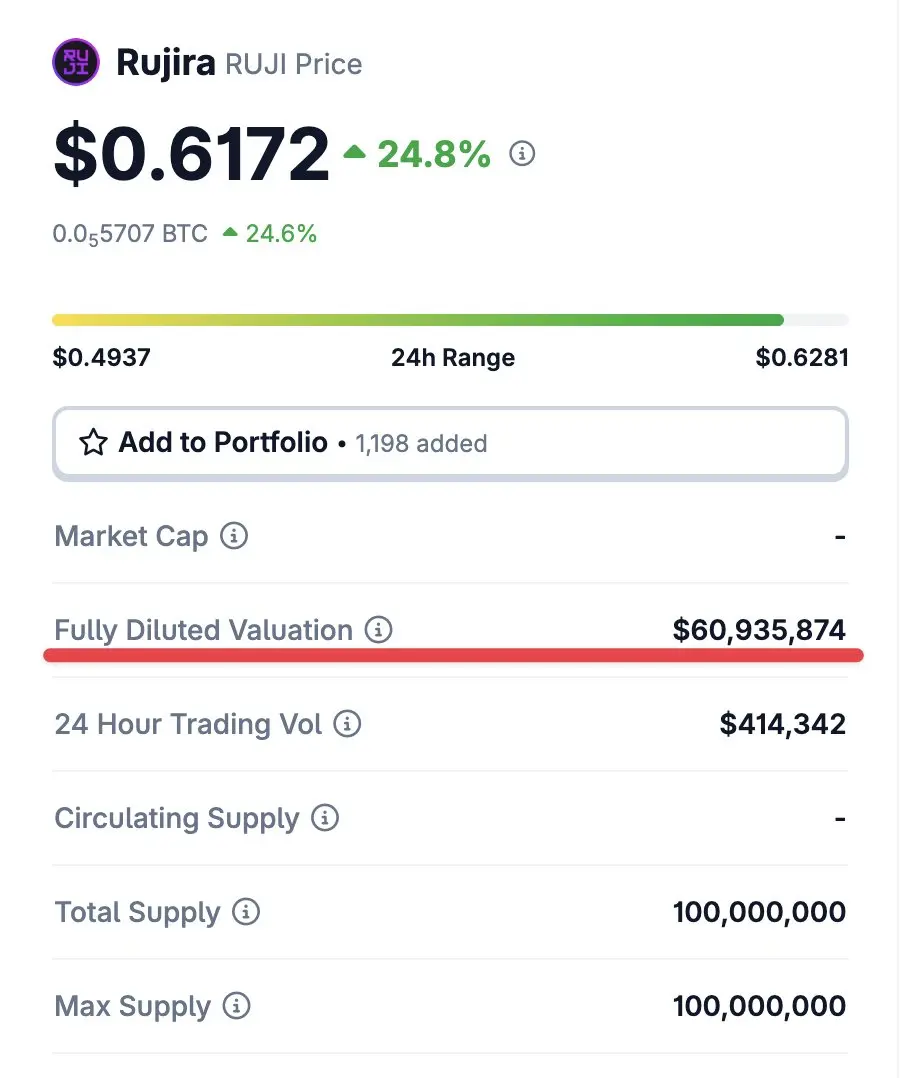904x1078 pixels.
Task: Click the 24h Range progress bar
Action: pos(450,320)
